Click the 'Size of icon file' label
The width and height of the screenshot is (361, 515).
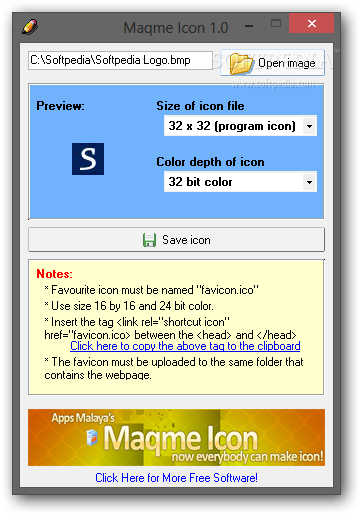click(x=200, y=106)
